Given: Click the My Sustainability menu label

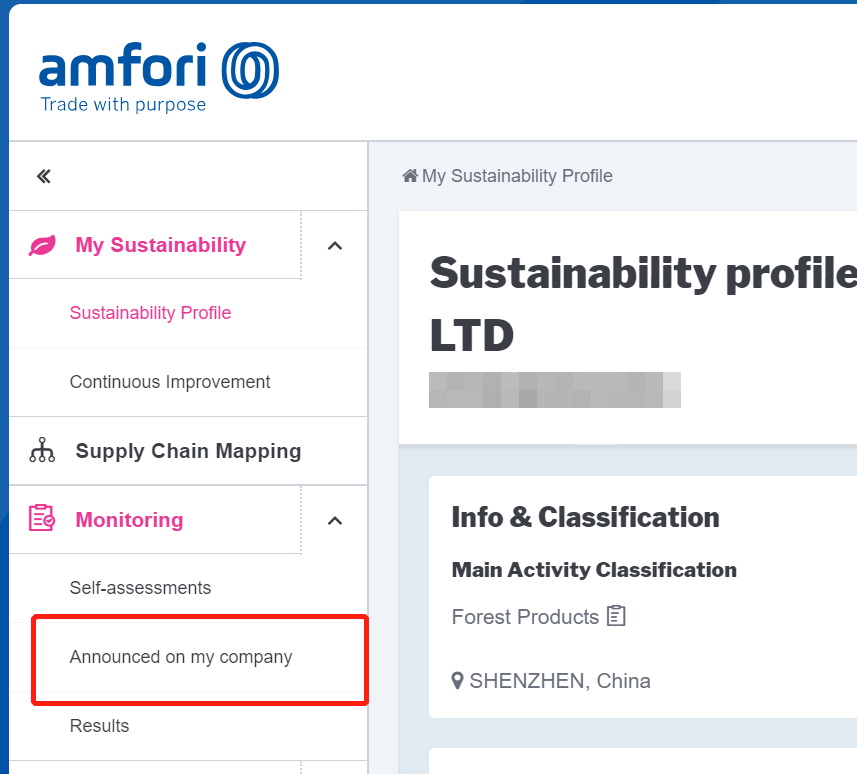Looking at the screenshot, I should click(160, 245).
